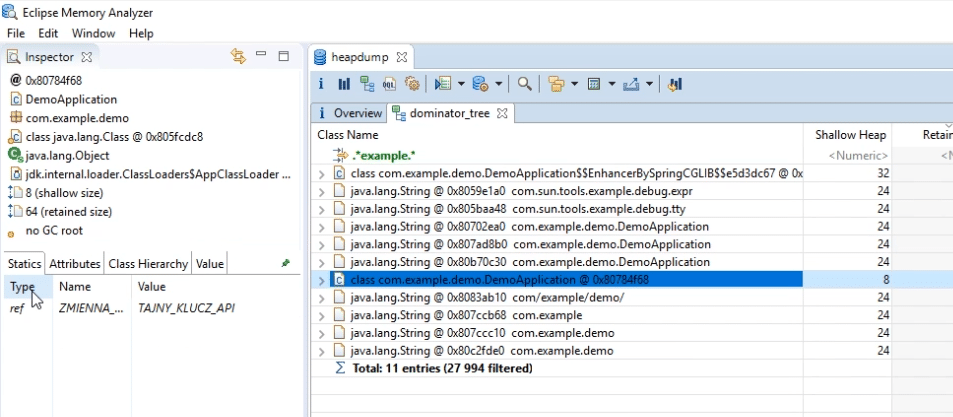953x417 pixels.
Task: Sort by the Shallow Heap column header
Action: click(850, 135)
